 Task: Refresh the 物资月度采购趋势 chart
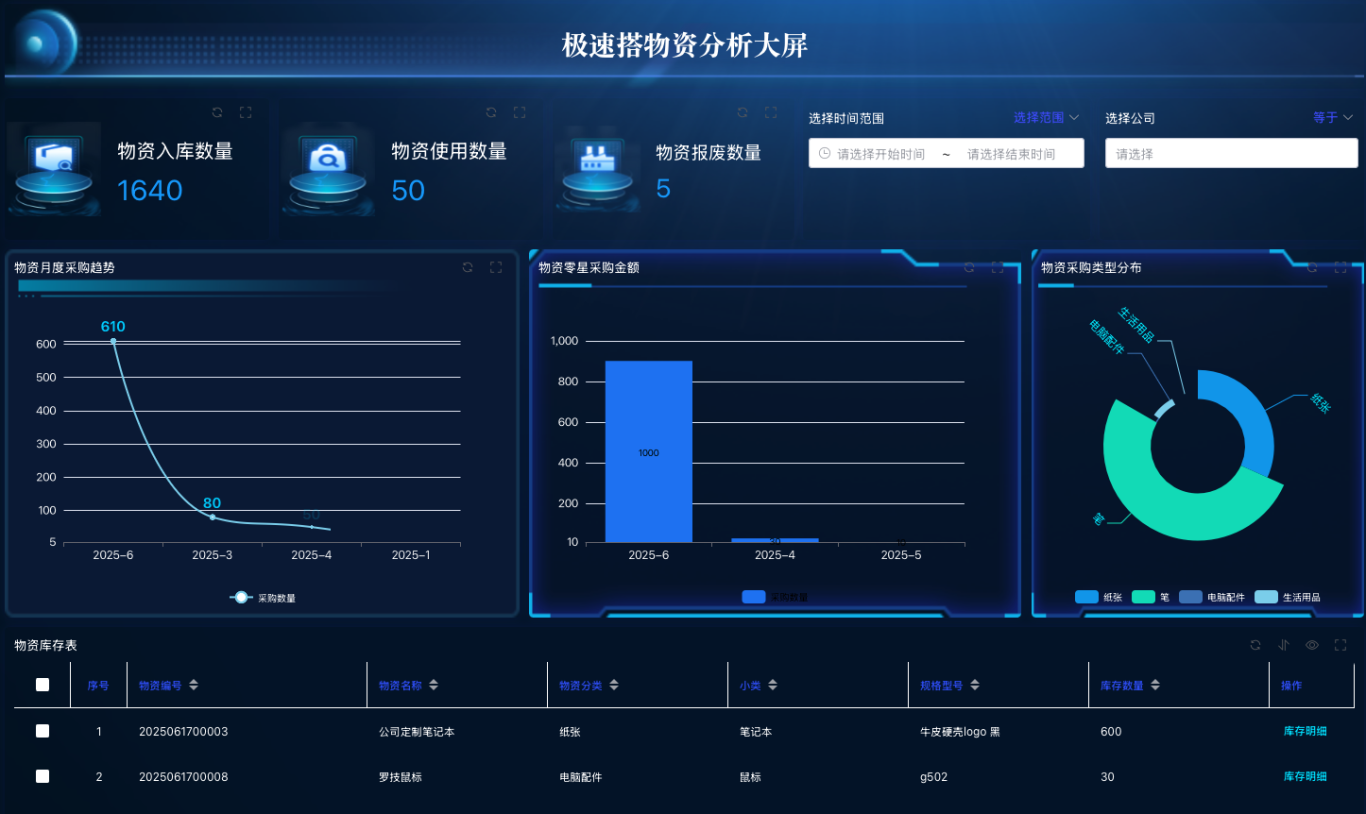coord(467,267)
